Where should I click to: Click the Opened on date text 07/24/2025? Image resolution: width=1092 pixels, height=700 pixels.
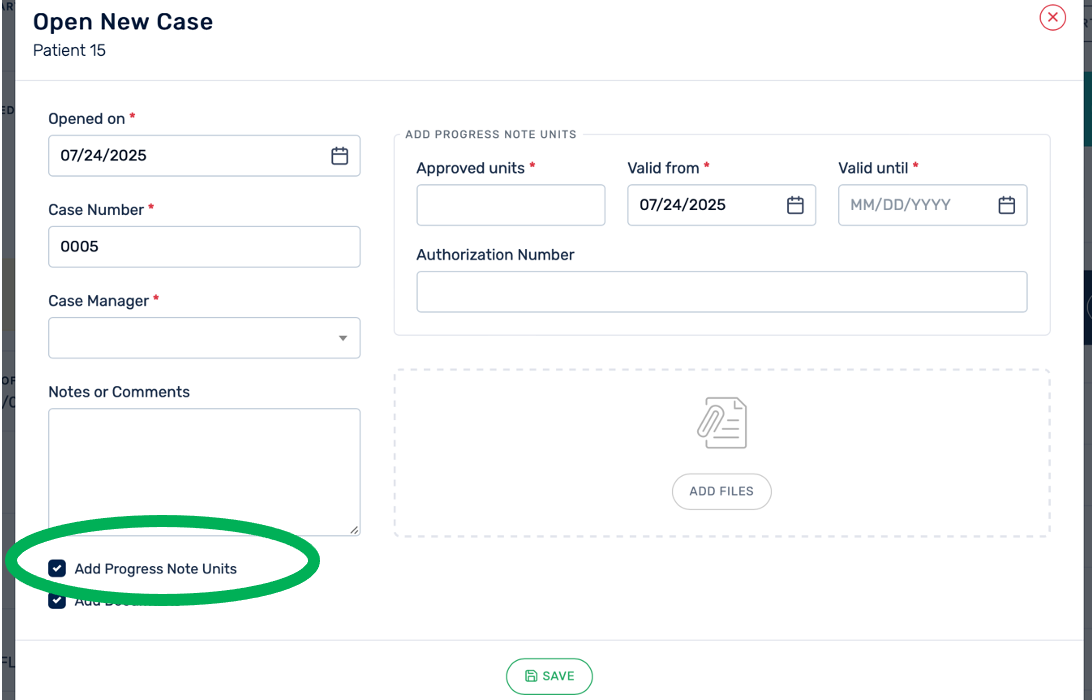(104, 156)
